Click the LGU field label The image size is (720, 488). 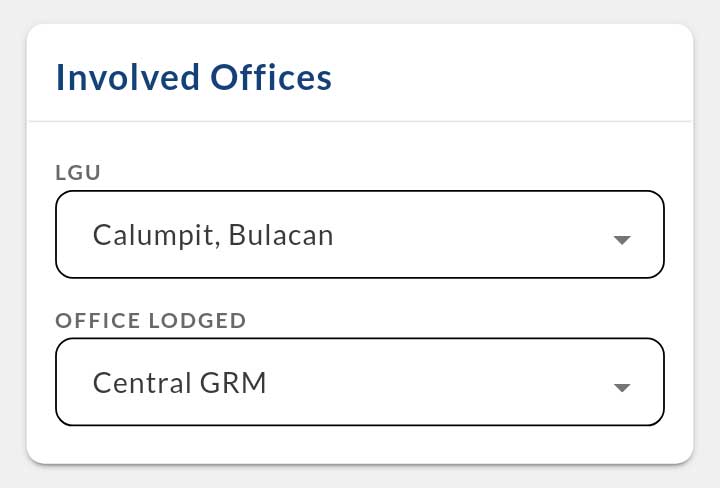click(79, 173)
